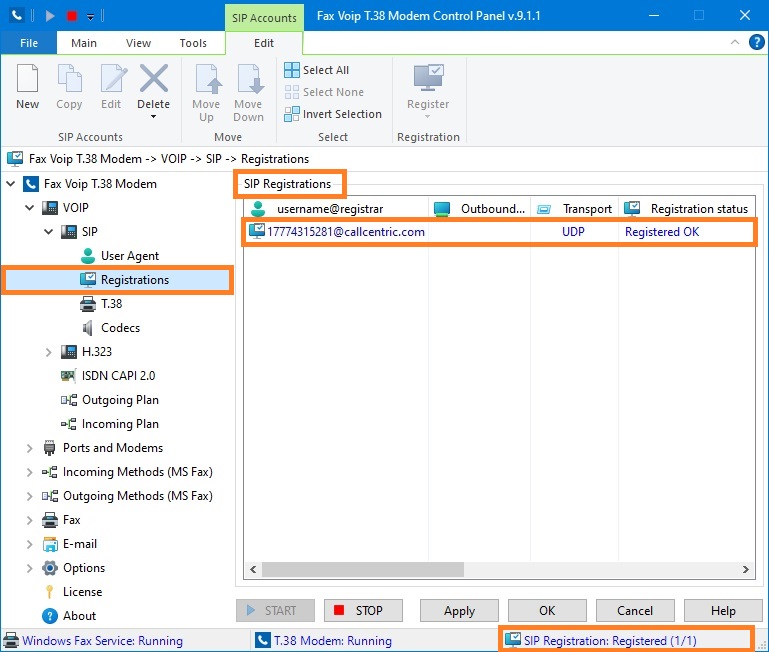Click the Cancel button
The height and width of the screenshot is (652, 769).
(x=635, y=611)
